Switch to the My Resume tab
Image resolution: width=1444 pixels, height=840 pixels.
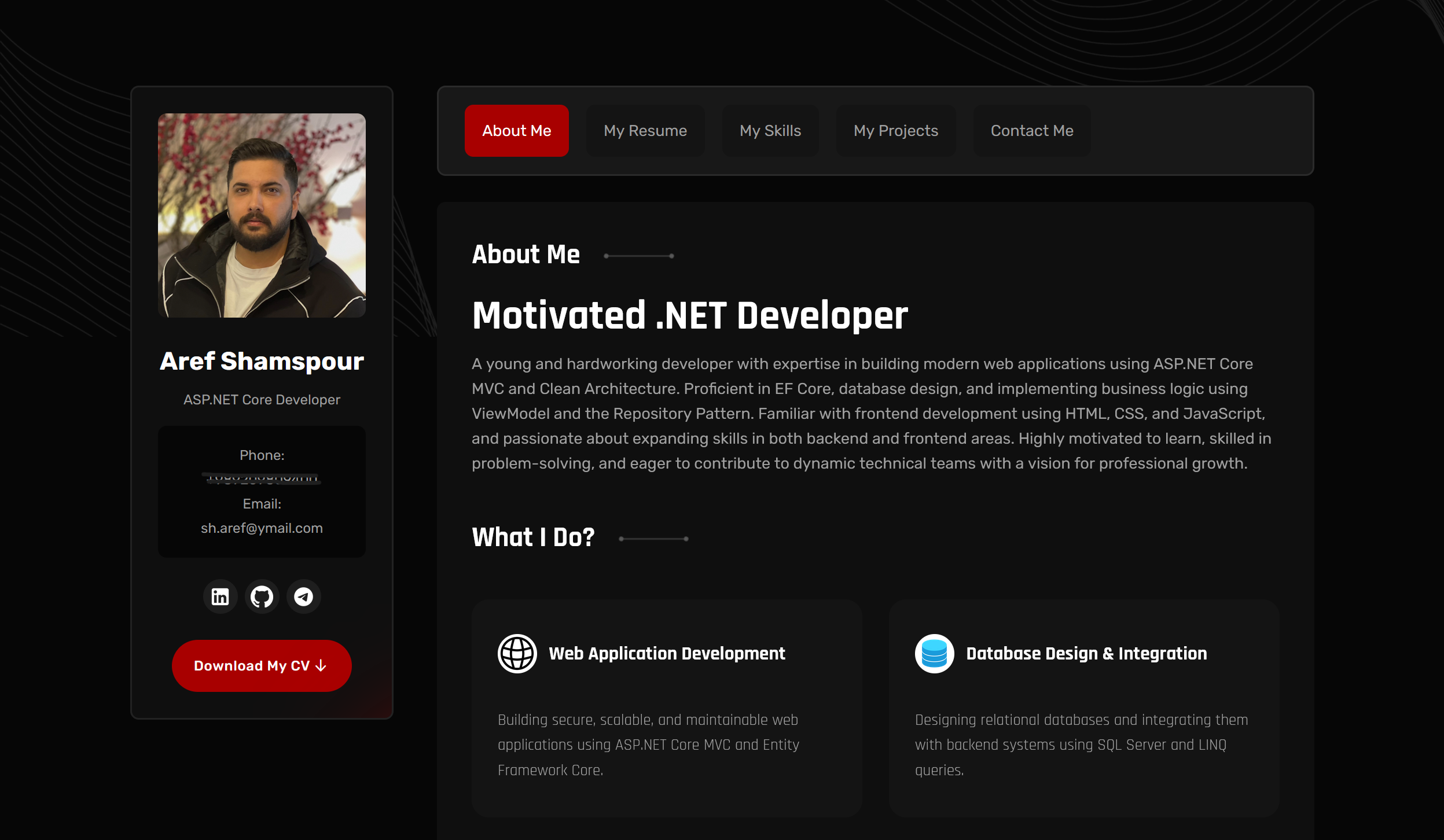pyautogui.click(x=645, y=131)
